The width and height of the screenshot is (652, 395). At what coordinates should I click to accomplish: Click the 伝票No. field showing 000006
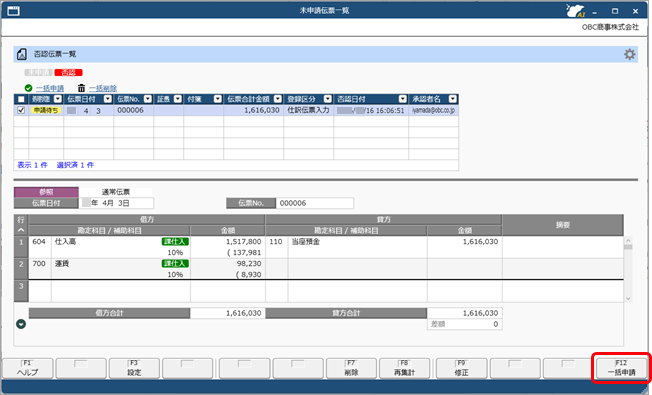[x=314, y=203]
